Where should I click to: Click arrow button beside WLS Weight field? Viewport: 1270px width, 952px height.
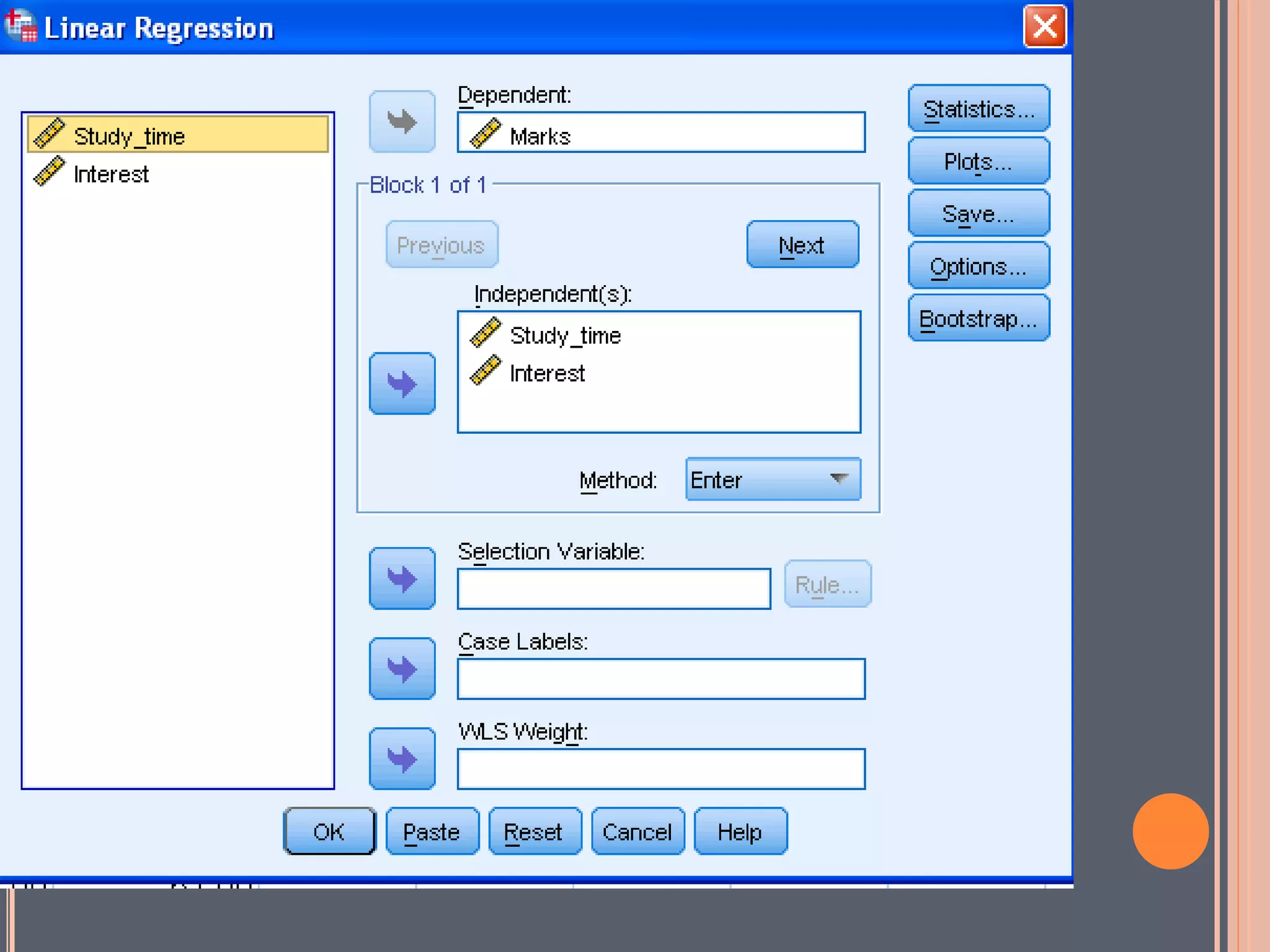[402, 759]
